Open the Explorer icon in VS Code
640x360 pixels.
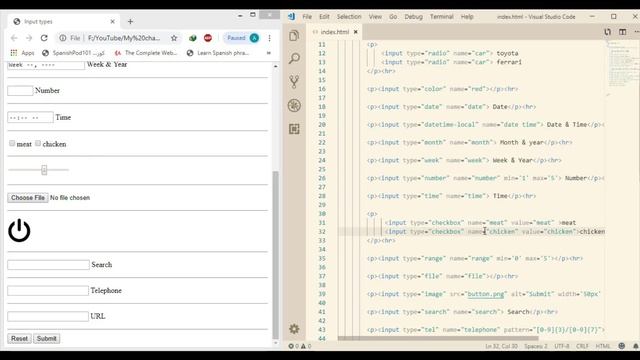tap(294, 36)
